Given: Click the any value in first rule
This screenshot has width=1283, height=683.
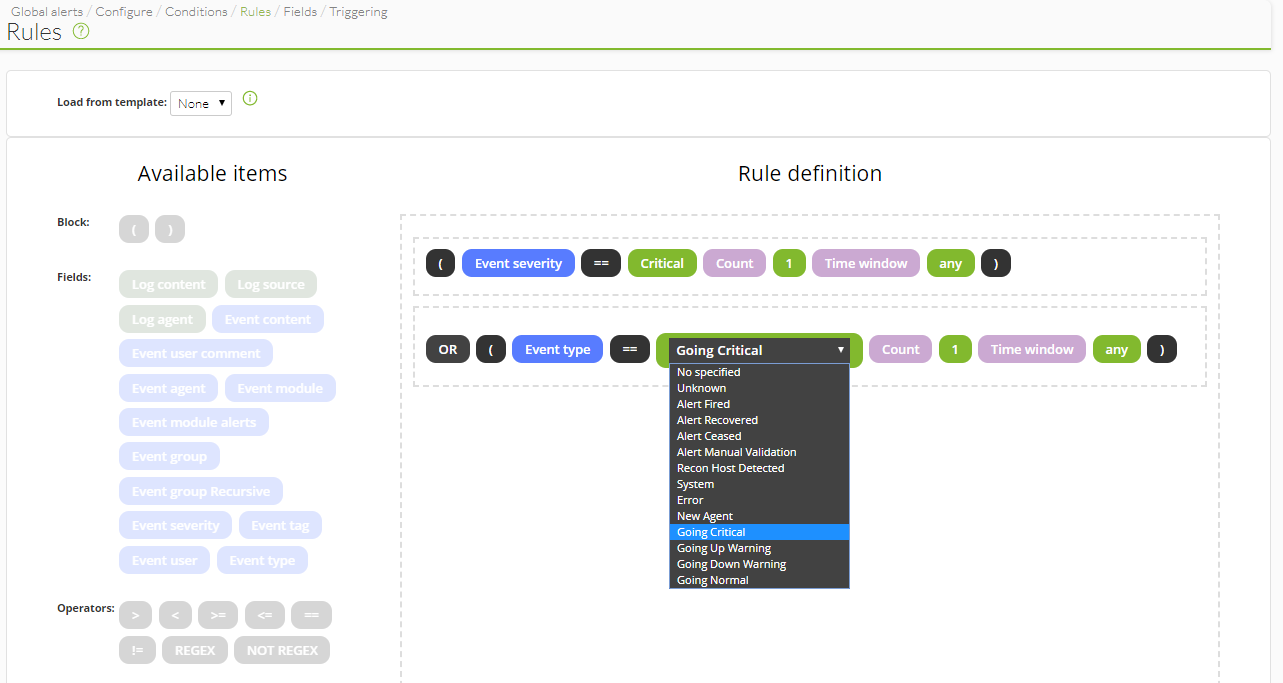Looking at the screenshot, I should [950, 264].
